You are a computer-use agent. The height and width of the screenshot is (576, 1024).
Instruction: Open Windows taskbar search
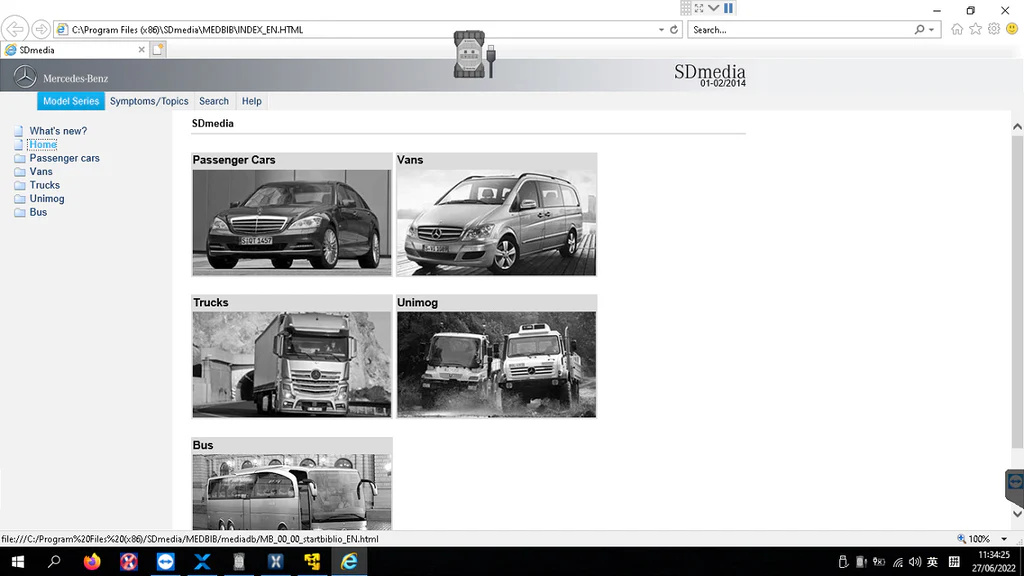(54, 562)
